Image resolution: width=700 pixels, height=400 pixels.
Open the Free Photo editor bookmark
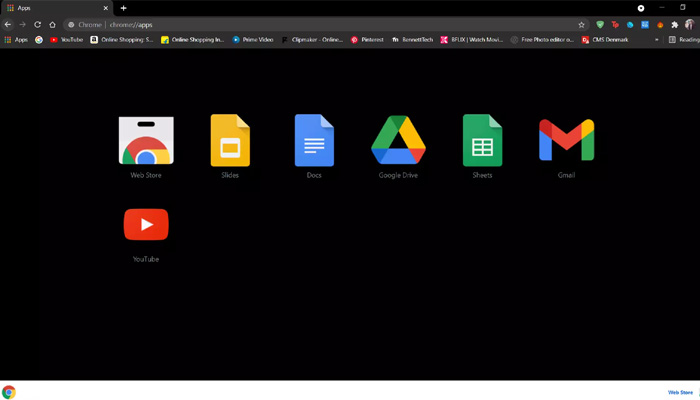tap(542, 40)
